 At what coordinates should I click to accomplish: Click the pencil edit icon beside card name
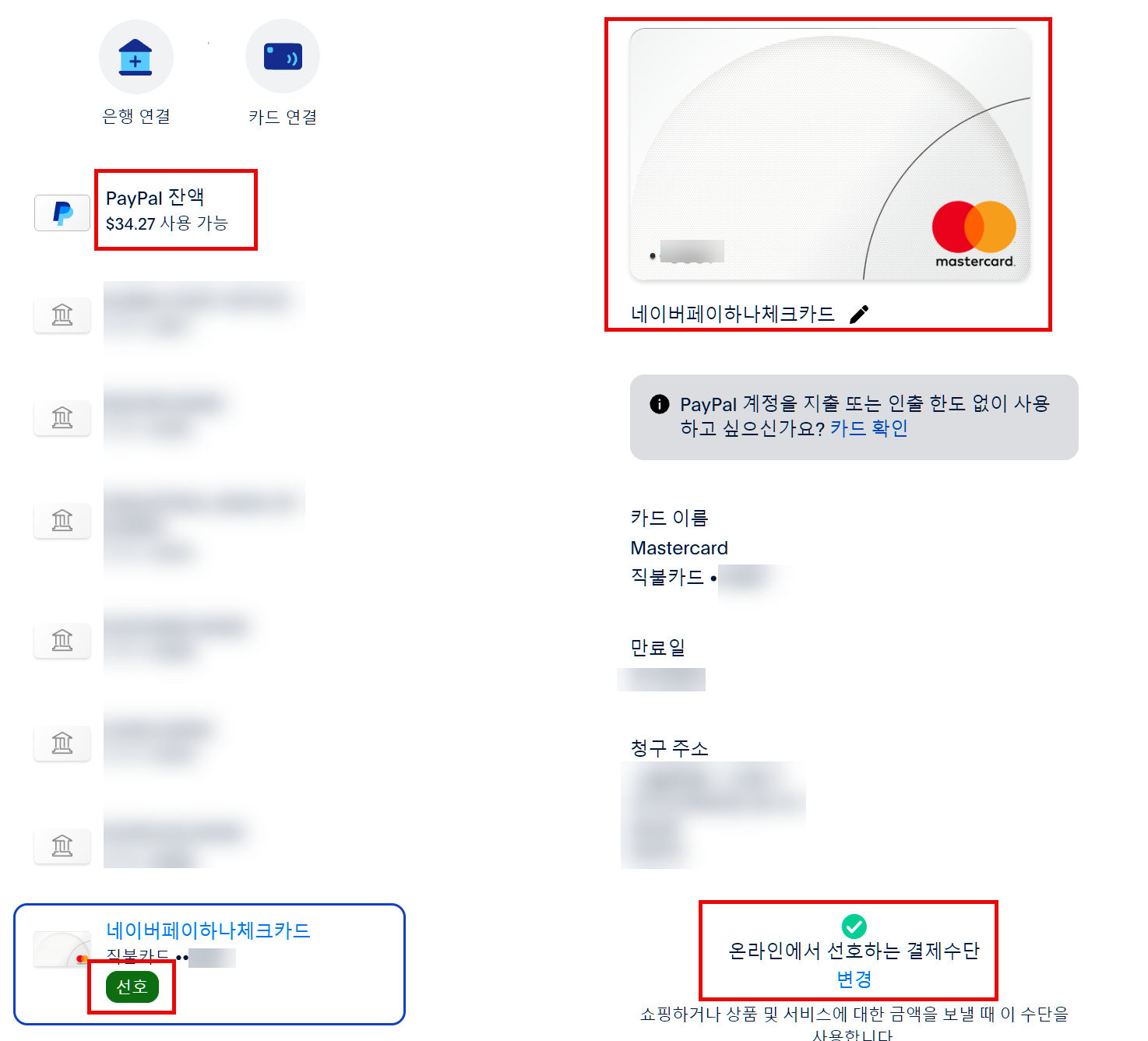[x=859, y=314]
